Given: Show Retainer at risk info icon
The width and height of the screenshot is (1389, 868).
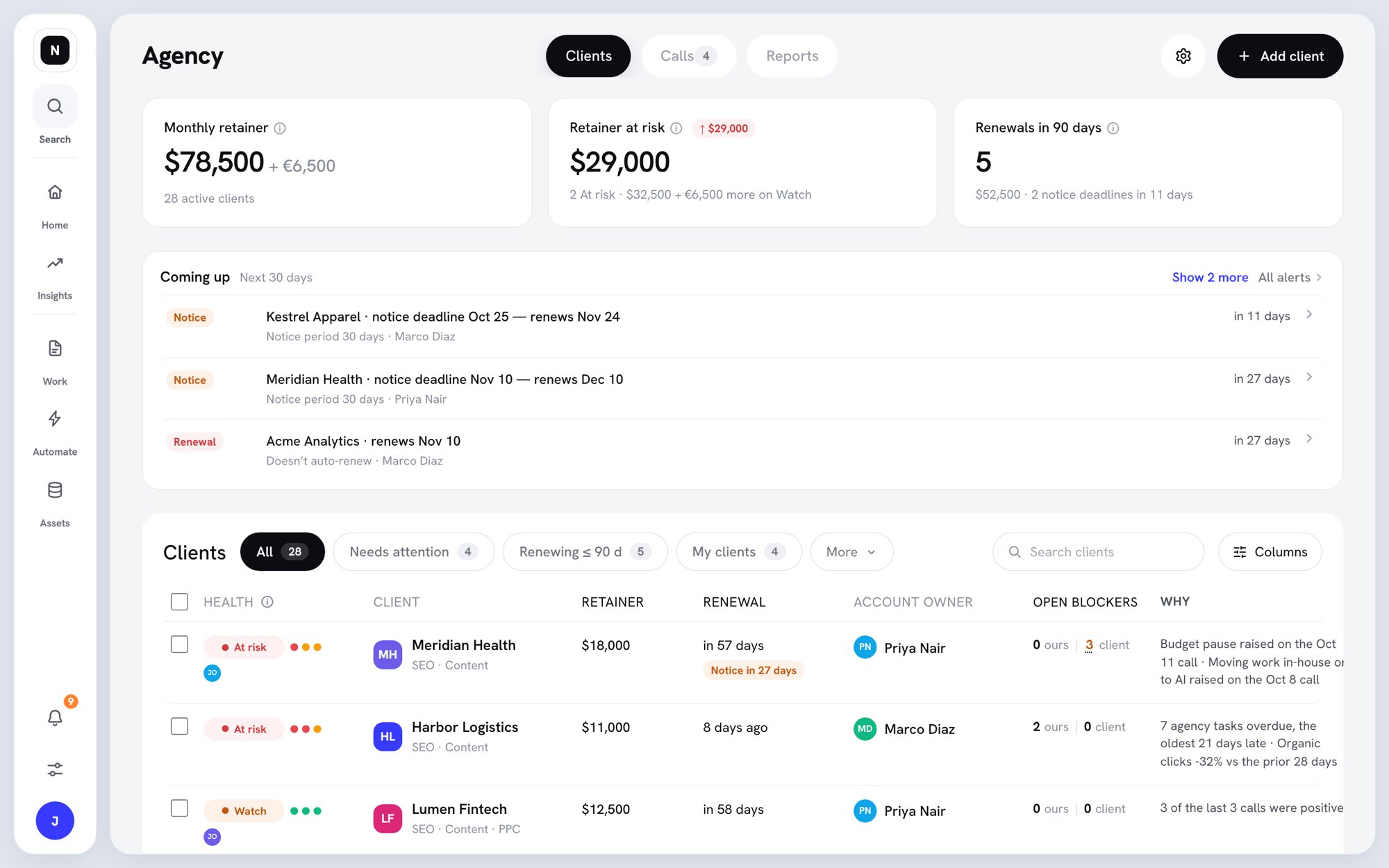Looking at the screenshot, I should click(x=676, y=128).
